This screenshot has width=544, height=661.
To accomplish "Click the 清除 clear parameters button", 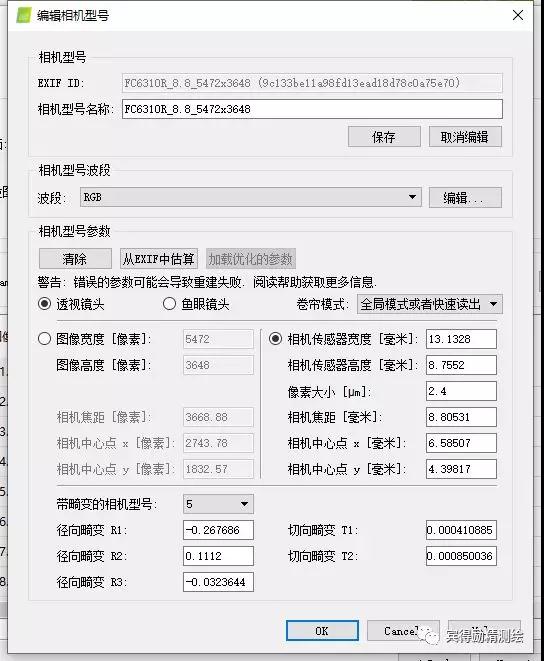I will (75, 258).
